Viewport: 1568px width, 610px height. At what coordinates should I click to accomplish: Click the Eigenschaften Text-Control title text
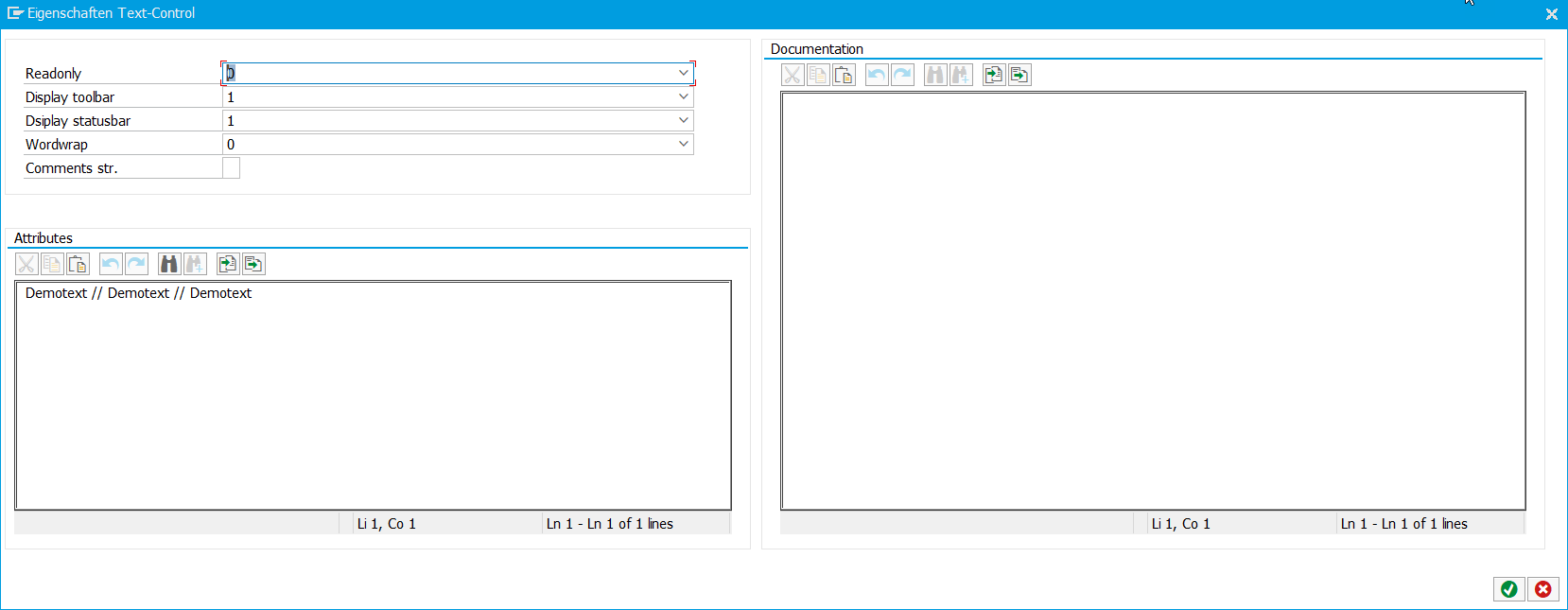[x=111, y=13]
